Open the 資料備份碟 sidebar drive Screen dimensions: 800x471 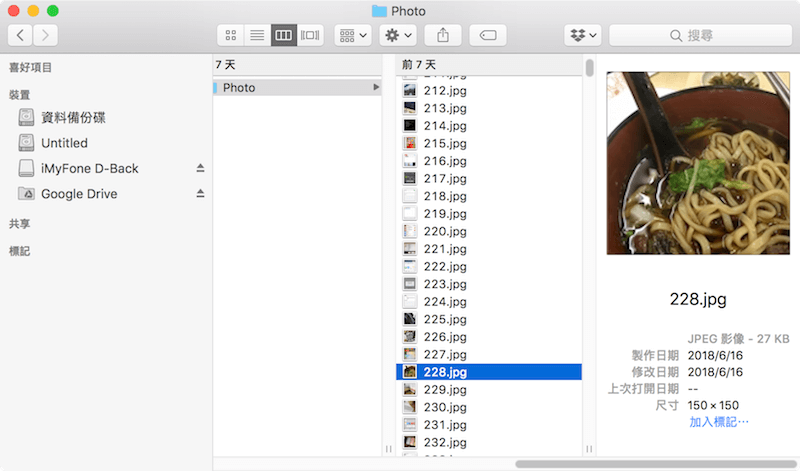pyautogui.click(x=73, y=117)
